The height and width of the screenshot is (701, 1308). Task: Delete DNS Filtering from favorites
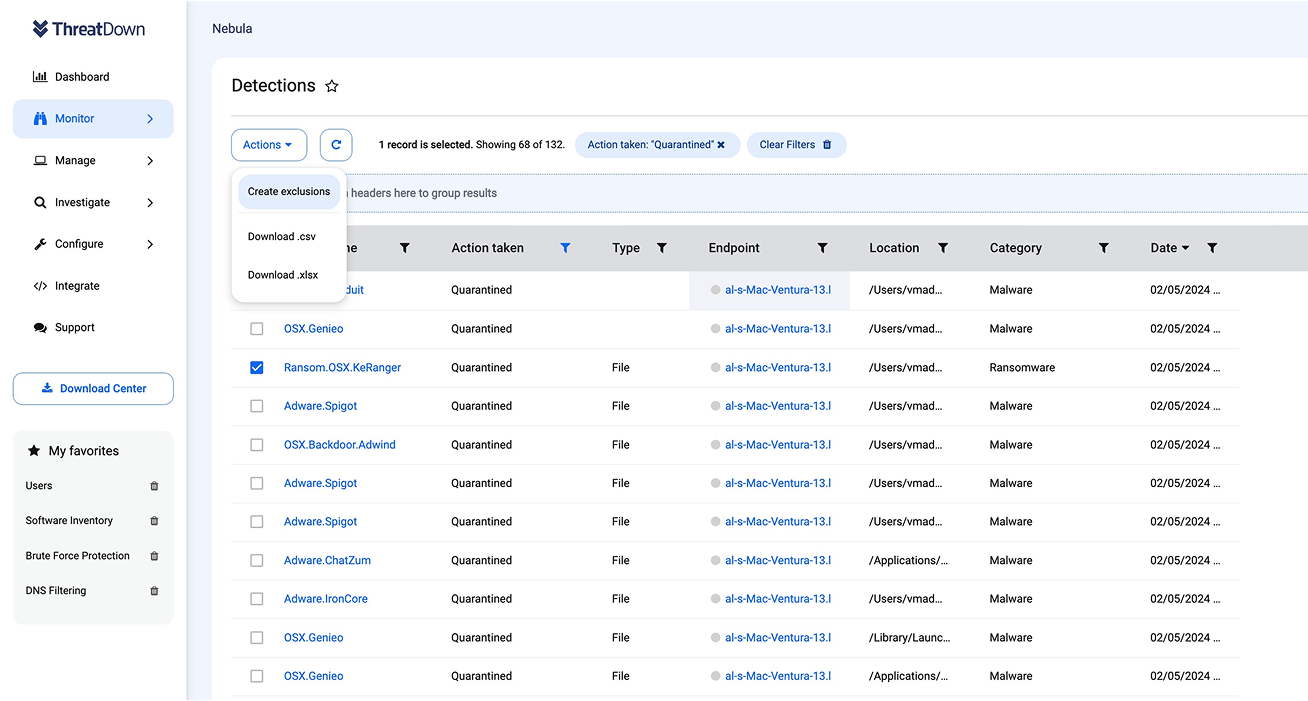[154, 591]
